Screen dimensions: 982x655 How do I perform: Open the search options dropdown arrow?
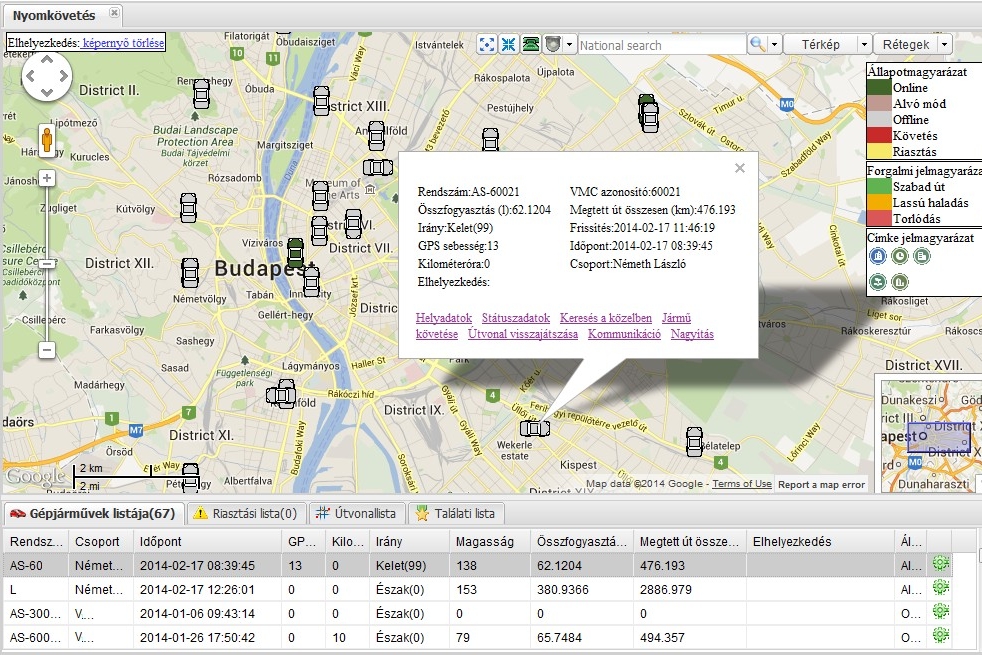(773, 45)
